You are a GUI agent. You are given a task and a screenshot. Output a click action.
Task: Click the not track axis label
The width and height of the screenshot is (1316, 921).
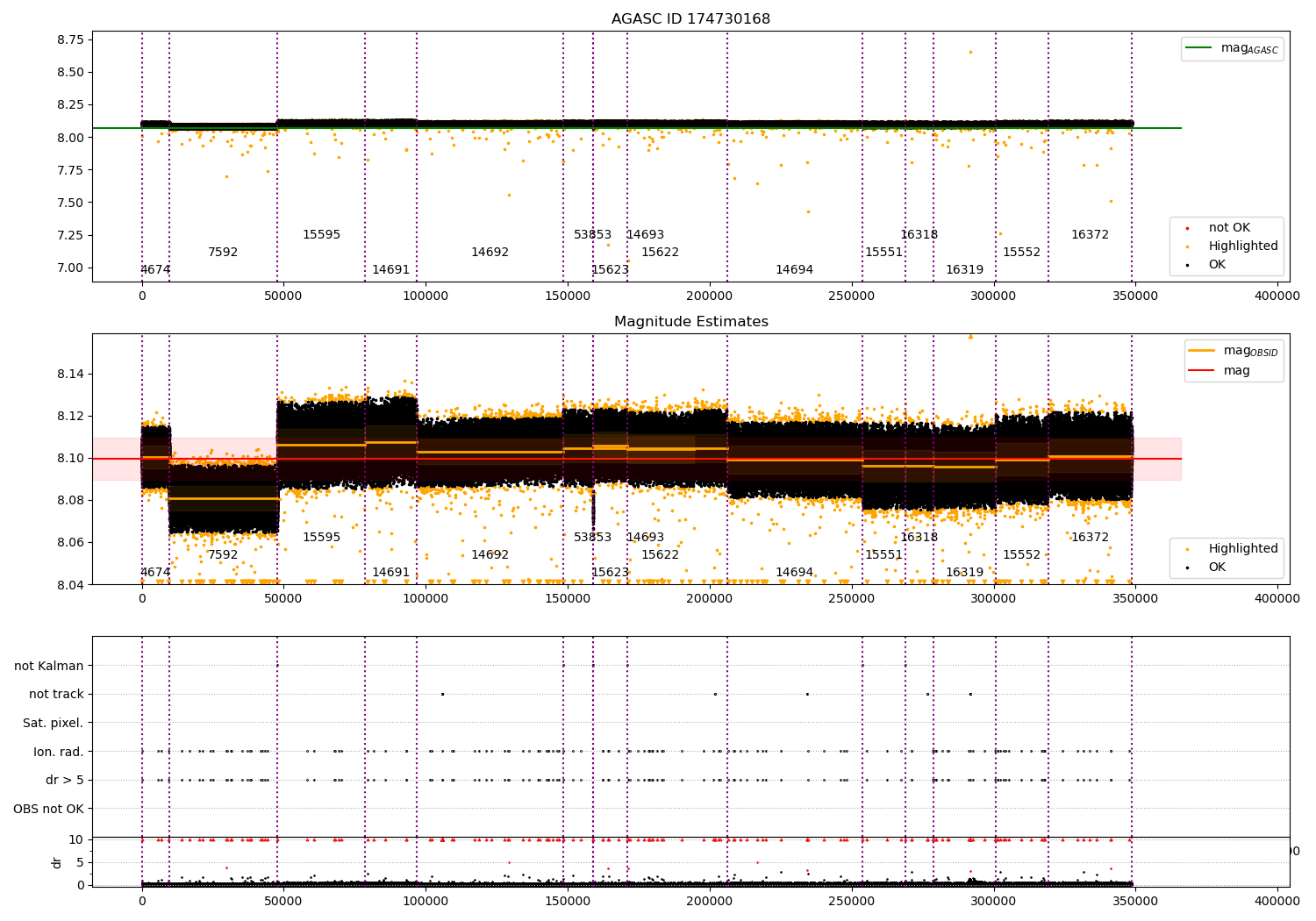(56, 694)
